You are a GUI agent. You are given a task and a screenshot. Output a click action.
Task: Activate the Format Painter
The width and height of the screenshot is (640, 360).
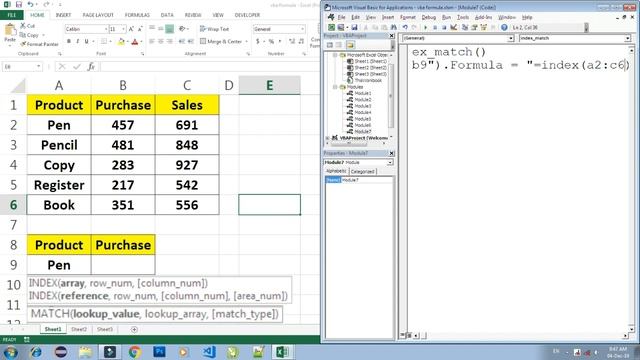(39, 44)
